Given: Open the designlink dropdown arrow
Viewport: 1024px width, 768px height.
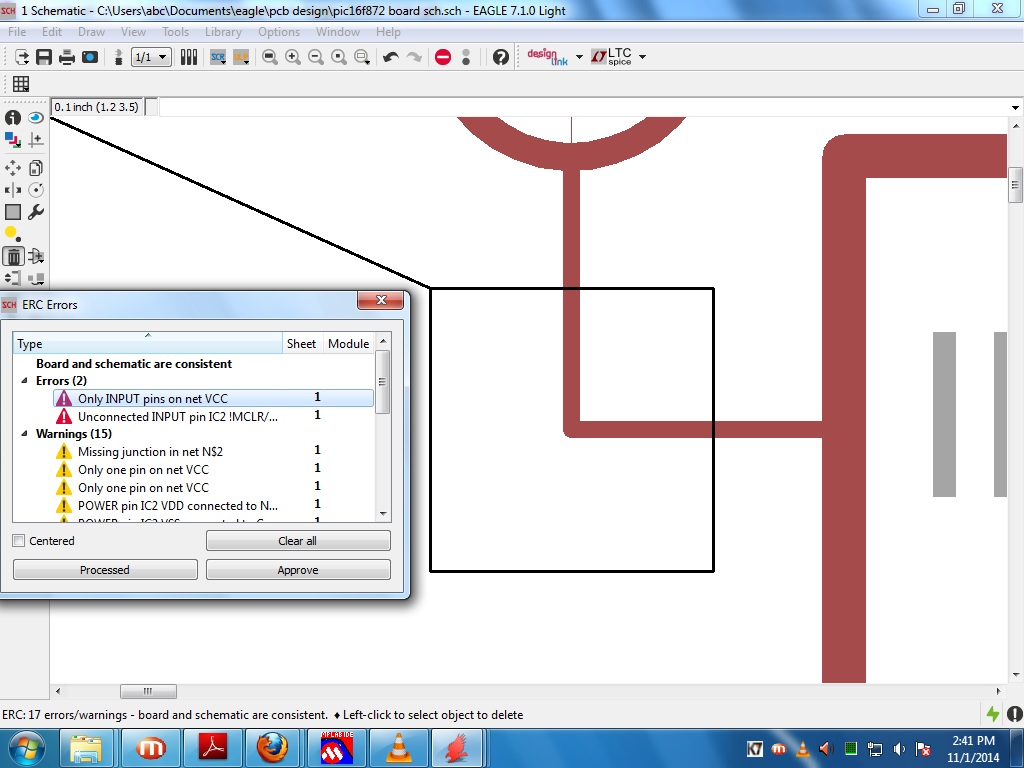Looking at the screenshot, I should (x=579, y=57).
